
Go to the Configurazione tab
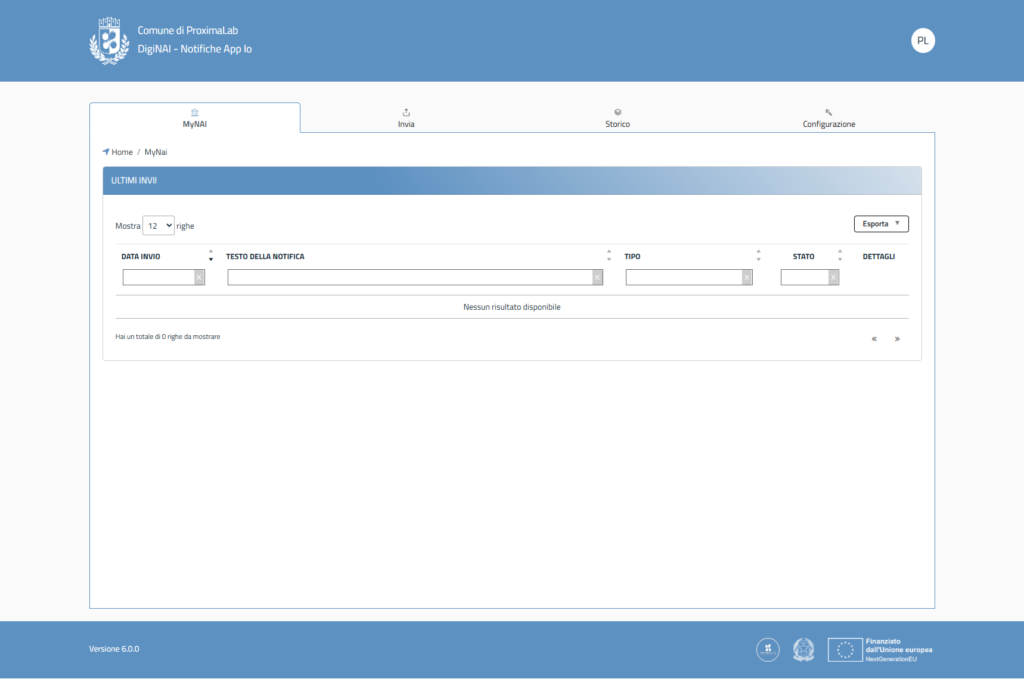point(829,118)
